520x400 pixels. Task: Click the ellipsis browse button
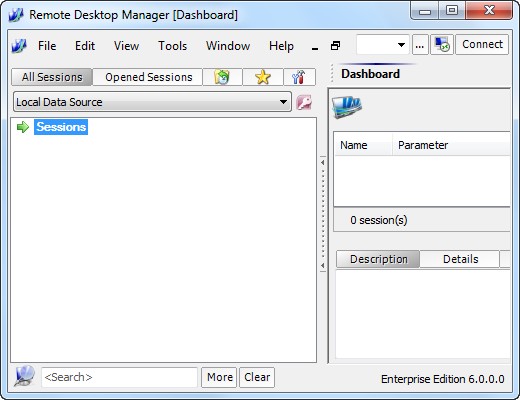point(420,45)
